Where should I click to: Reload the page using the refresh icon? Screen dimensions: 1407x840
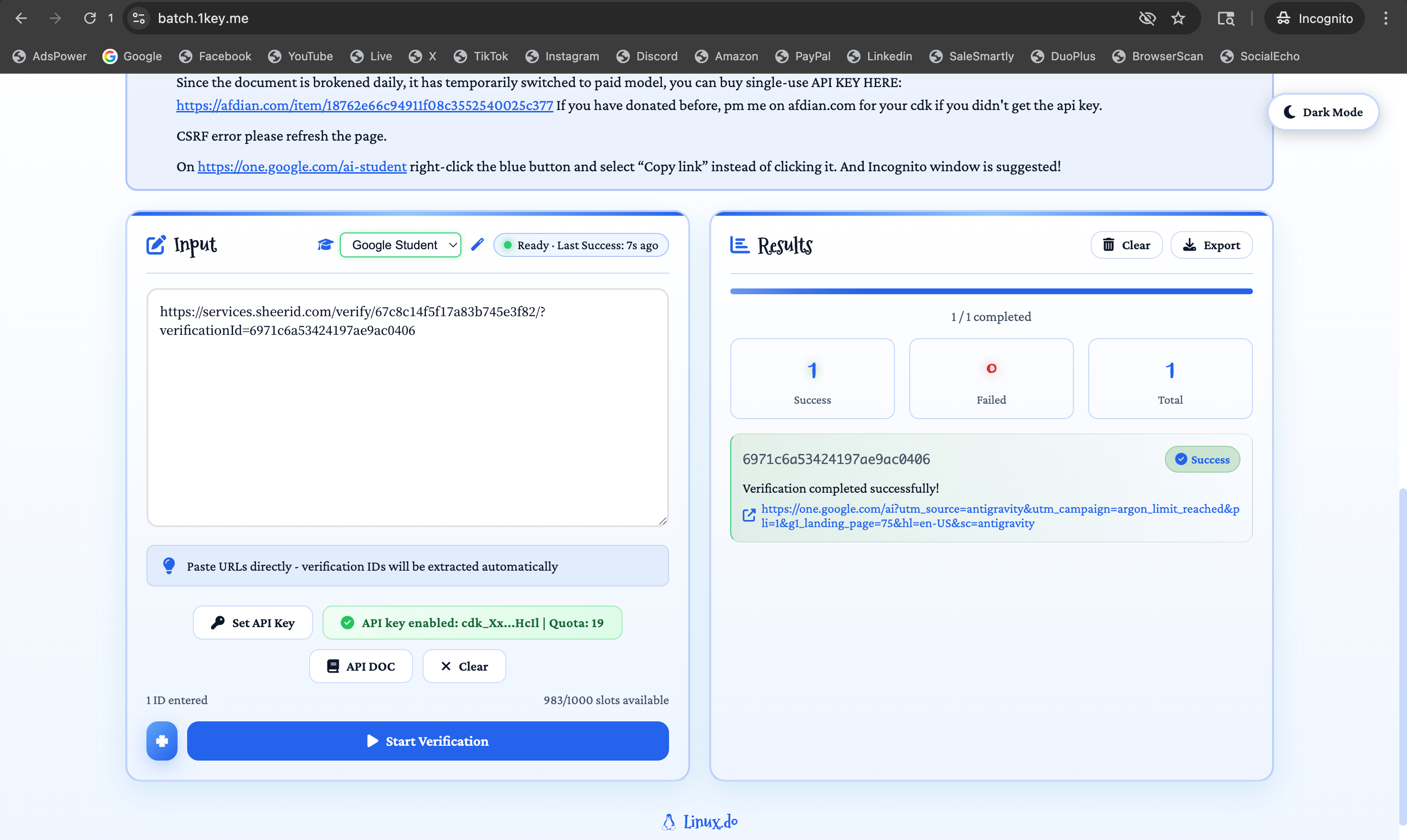pos(90,18)
